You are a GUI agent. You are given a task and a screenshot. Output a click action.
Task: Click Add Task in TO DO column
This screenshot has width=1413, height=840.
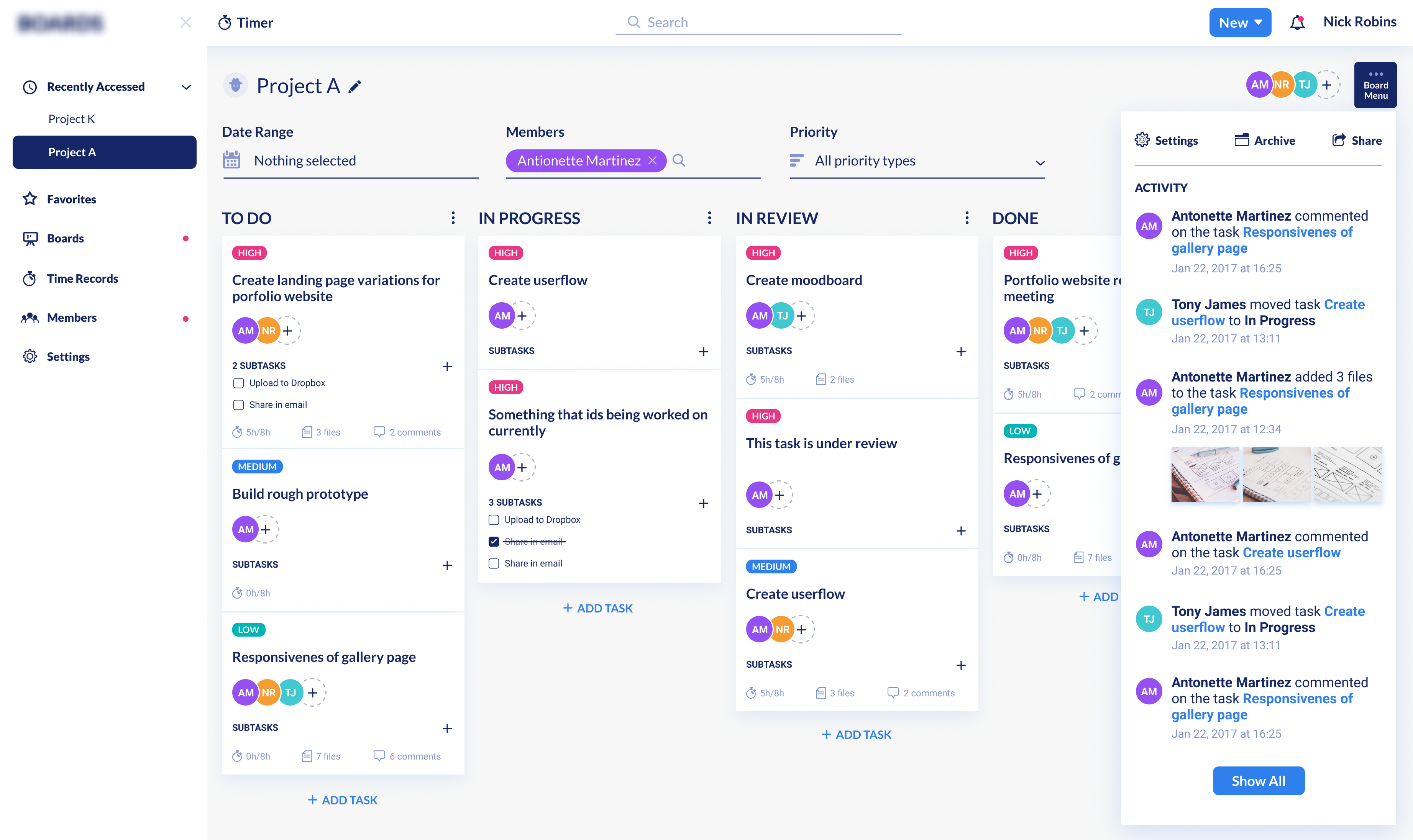[x=343, y=799]
